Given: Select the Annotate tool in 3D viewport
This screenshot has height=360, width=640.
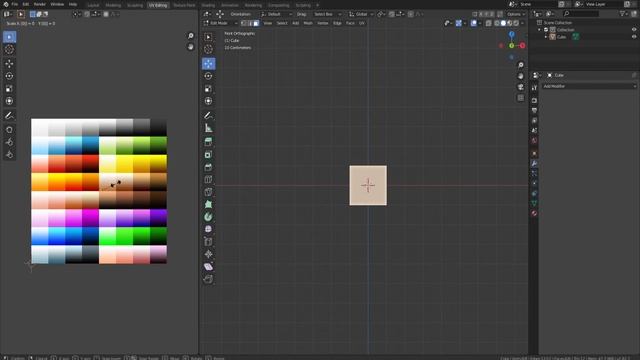Looking at the screenshot, I should click(x=208, y=116).
